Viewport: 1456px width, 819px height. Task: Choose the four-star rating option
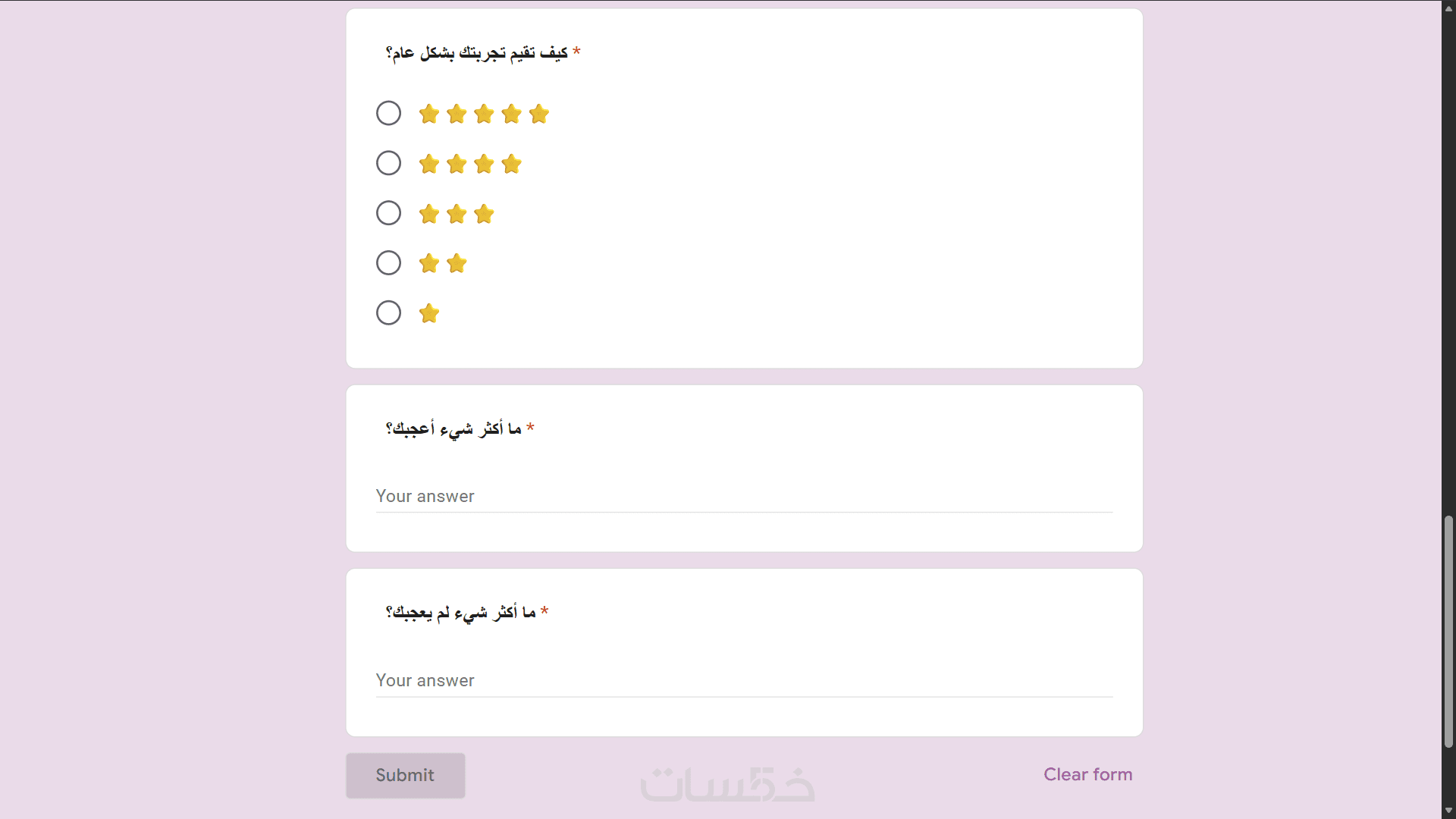[x=388, y=163]
